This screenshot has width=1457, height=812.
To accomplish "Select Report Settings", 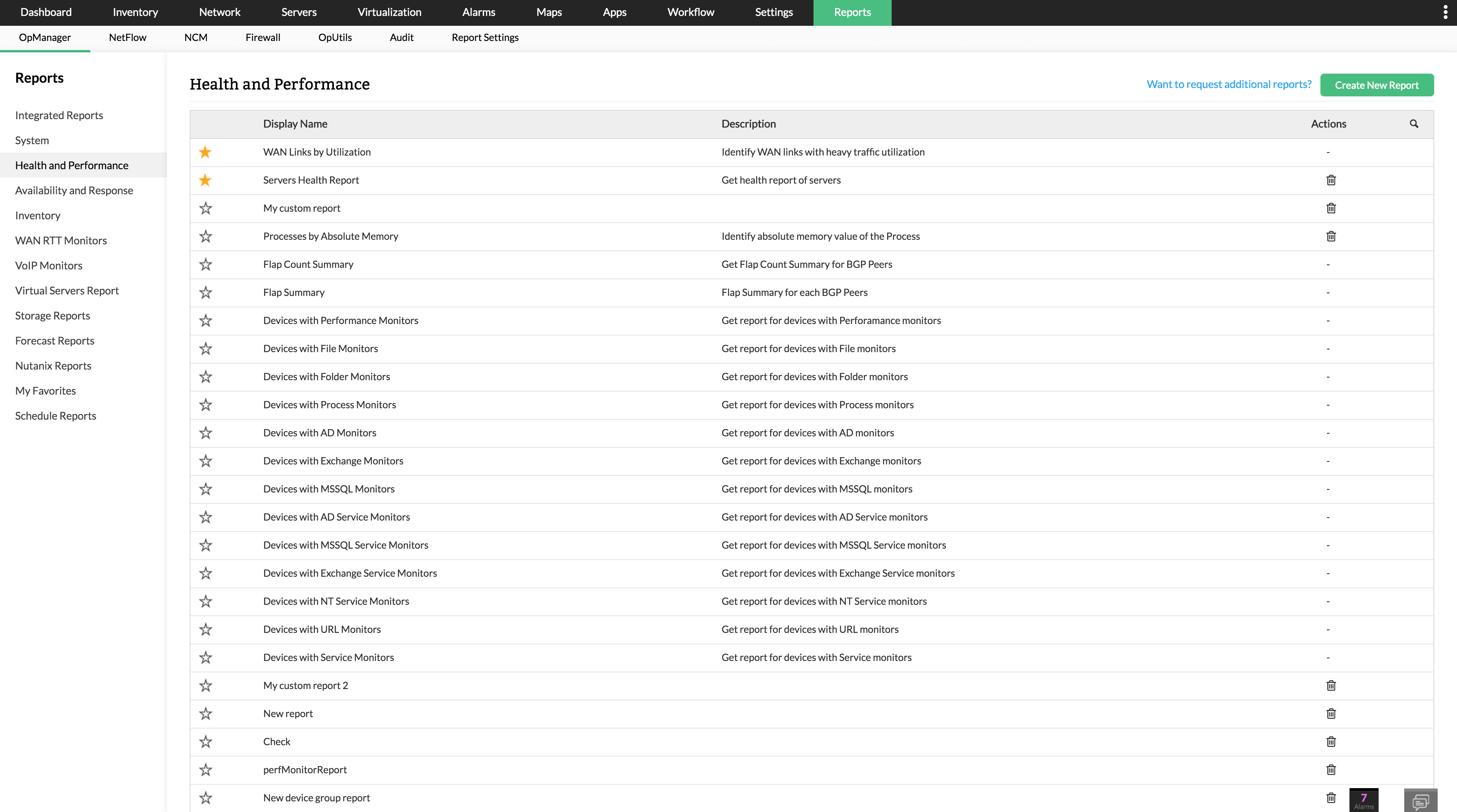I will click(485, 37).
